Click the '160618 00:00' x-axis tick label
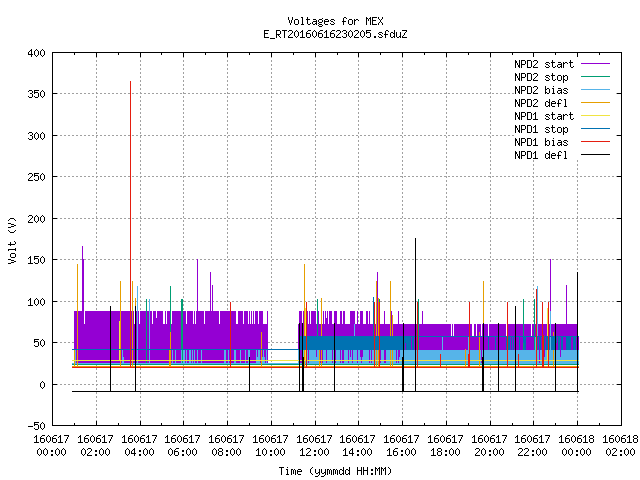640x480 pixels. pos(577,446)
